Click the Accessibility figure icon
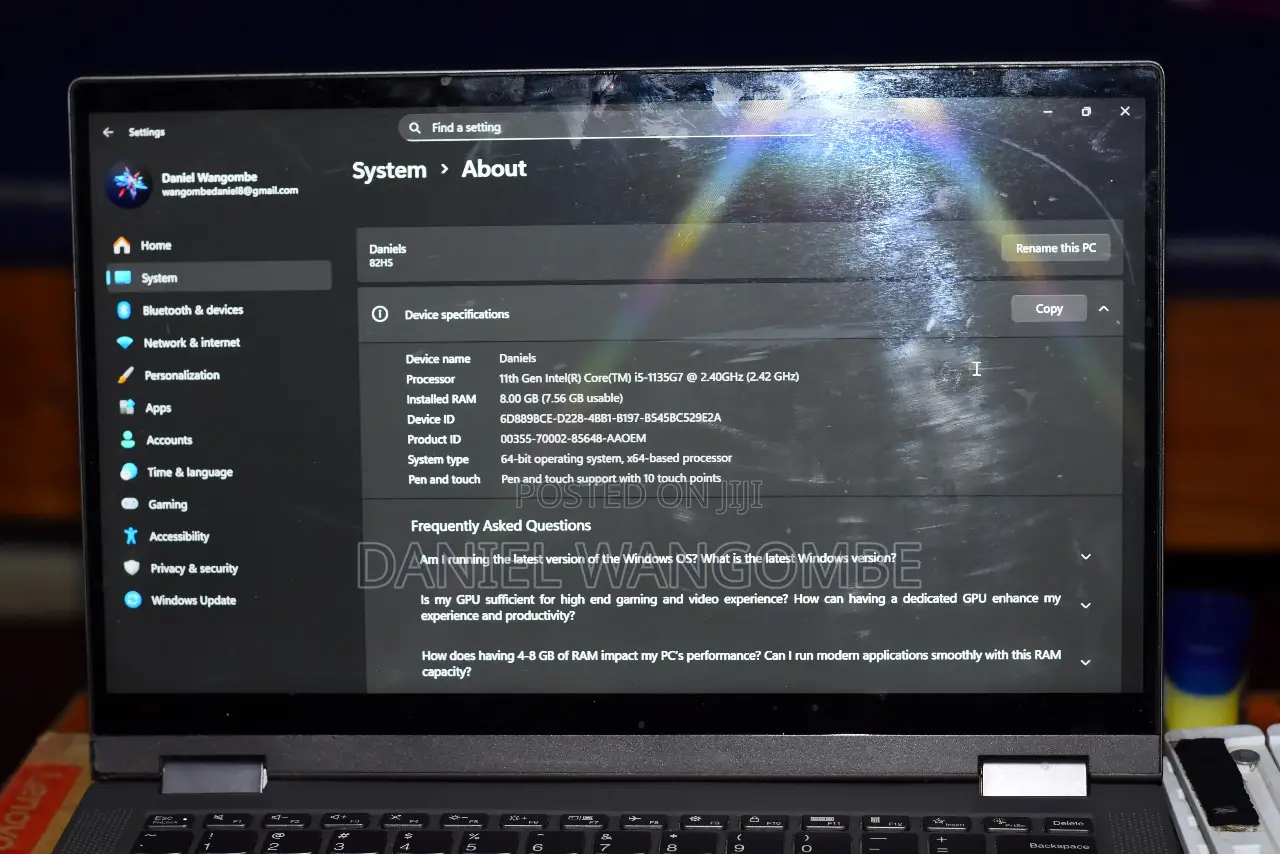The width and height of the screenshot is (1280, 854). point(131,536)
